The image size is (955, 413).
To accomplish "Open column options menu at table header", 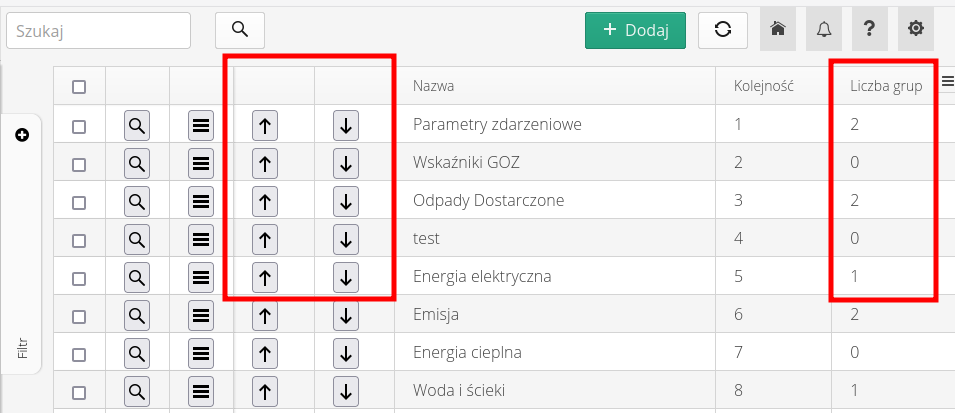I will click(947, 86).
